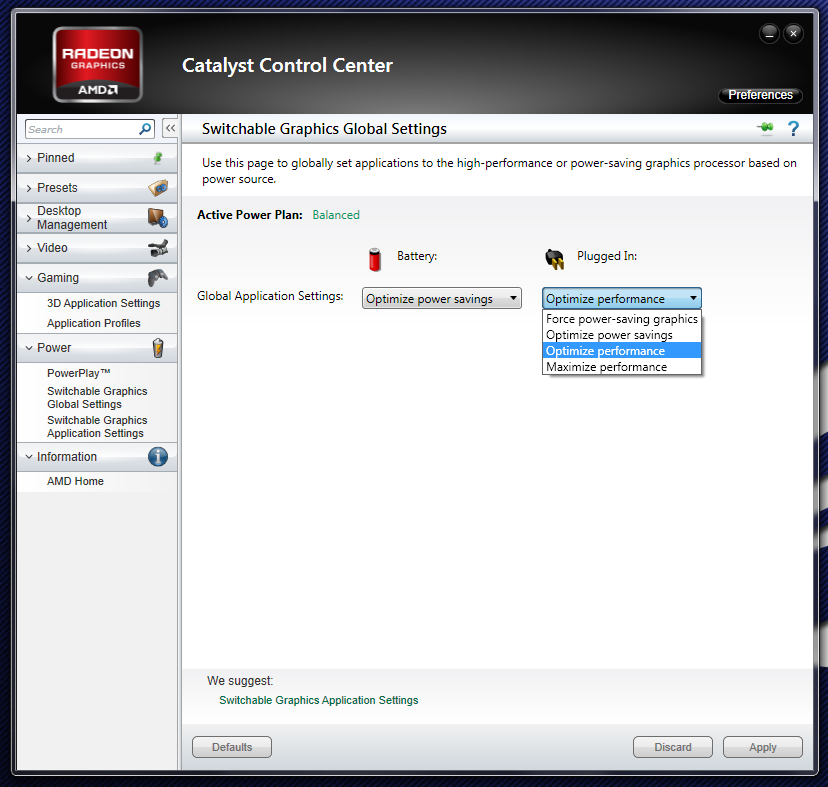Click the Battery column label
The width and height of the screenshot is (828, 787).
417,256
